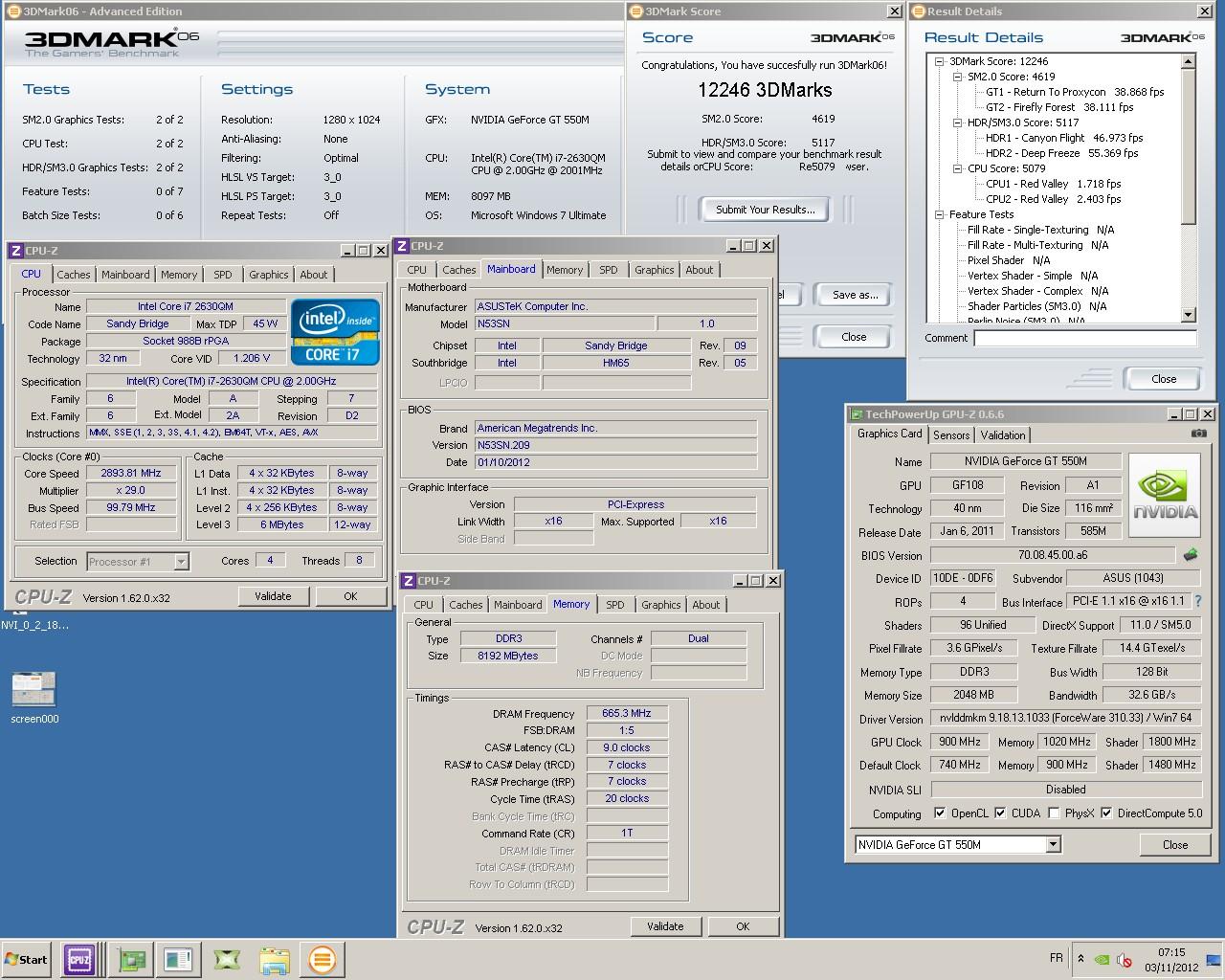Viewport: 1225px width, 980px height.
Task: Collapse the 3DMark Score tree node
Action: coord(941,61)
